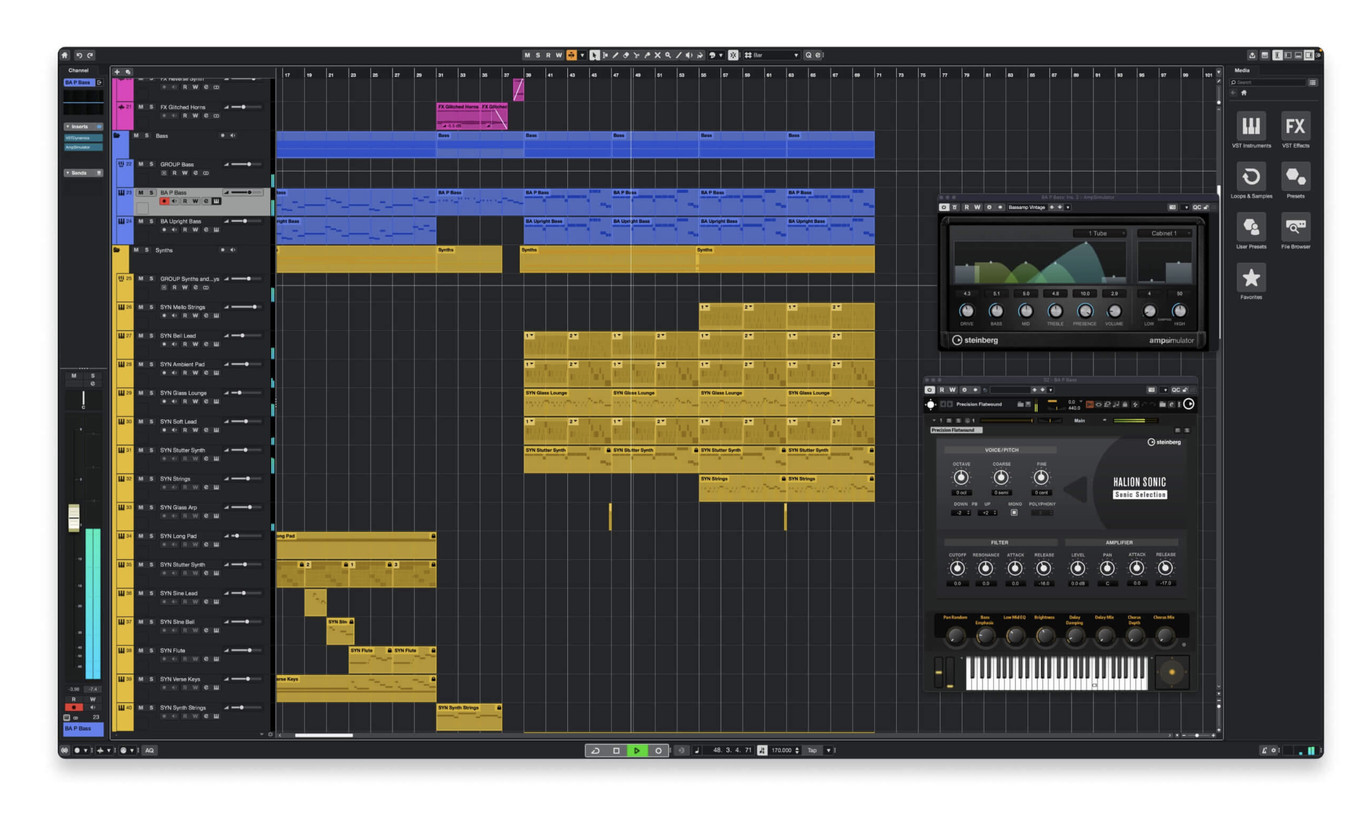Open the Bar grid type dropdown
The width and height of the screenshot is (1366, 824).
pyautogui.click(x=773, y=55)
